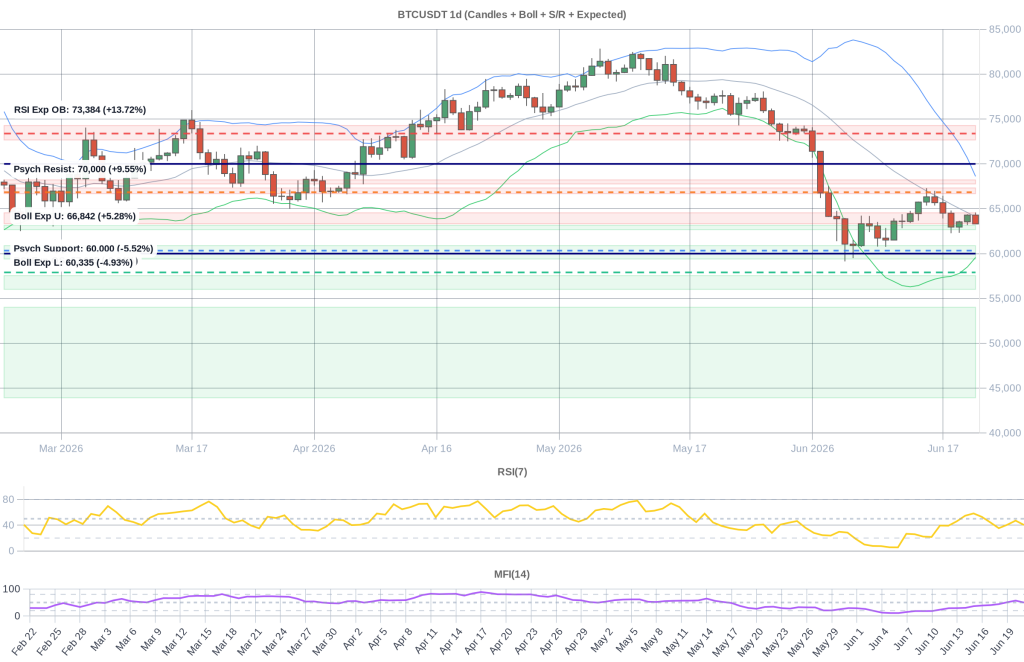Viewport: 1024px width, 662px height.
Task: Select the 'Apr 14' bottom date label
Action: (448, 642)
